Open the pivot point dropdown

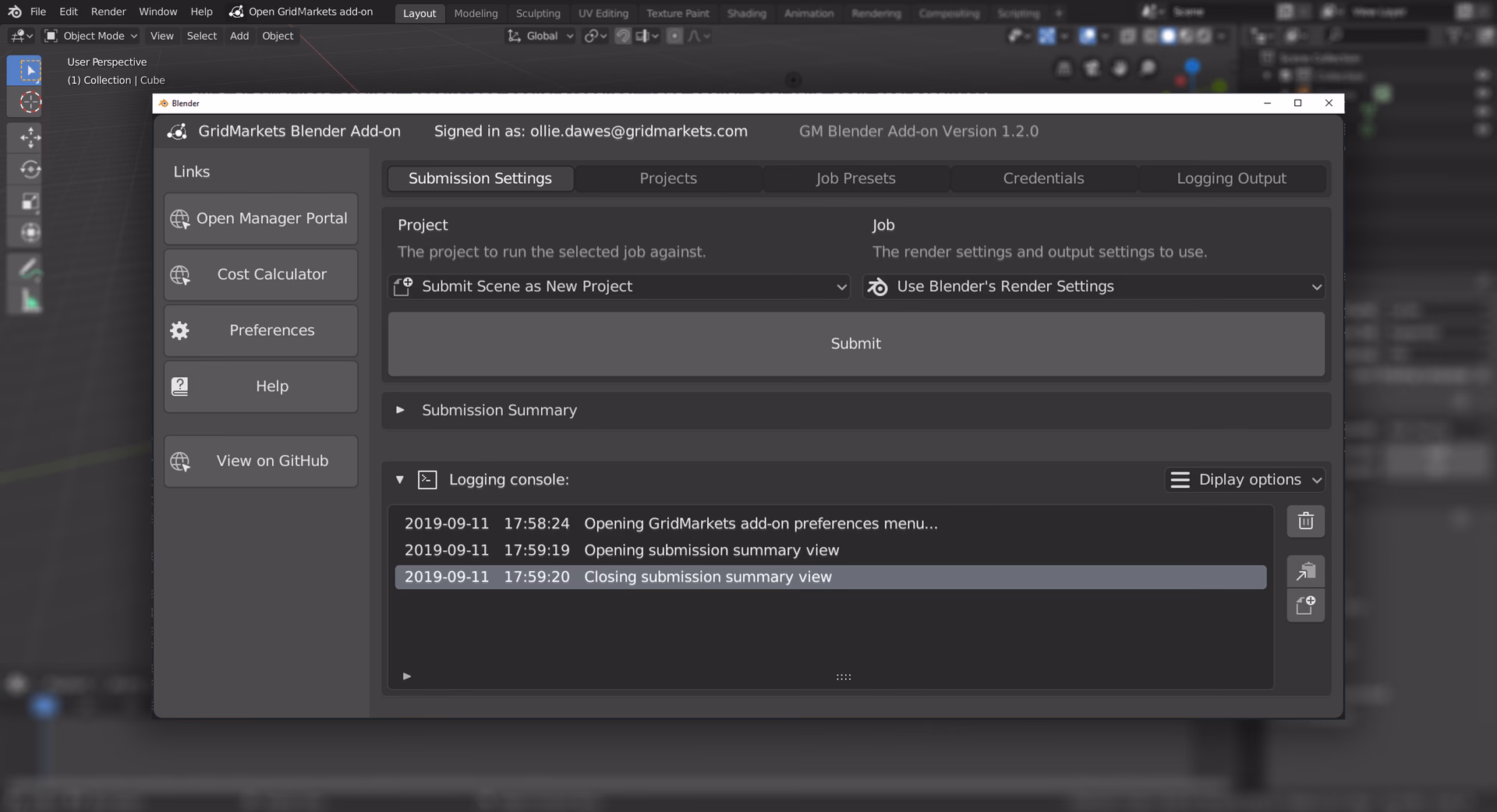pyautogui.click(x=596, y=36)
